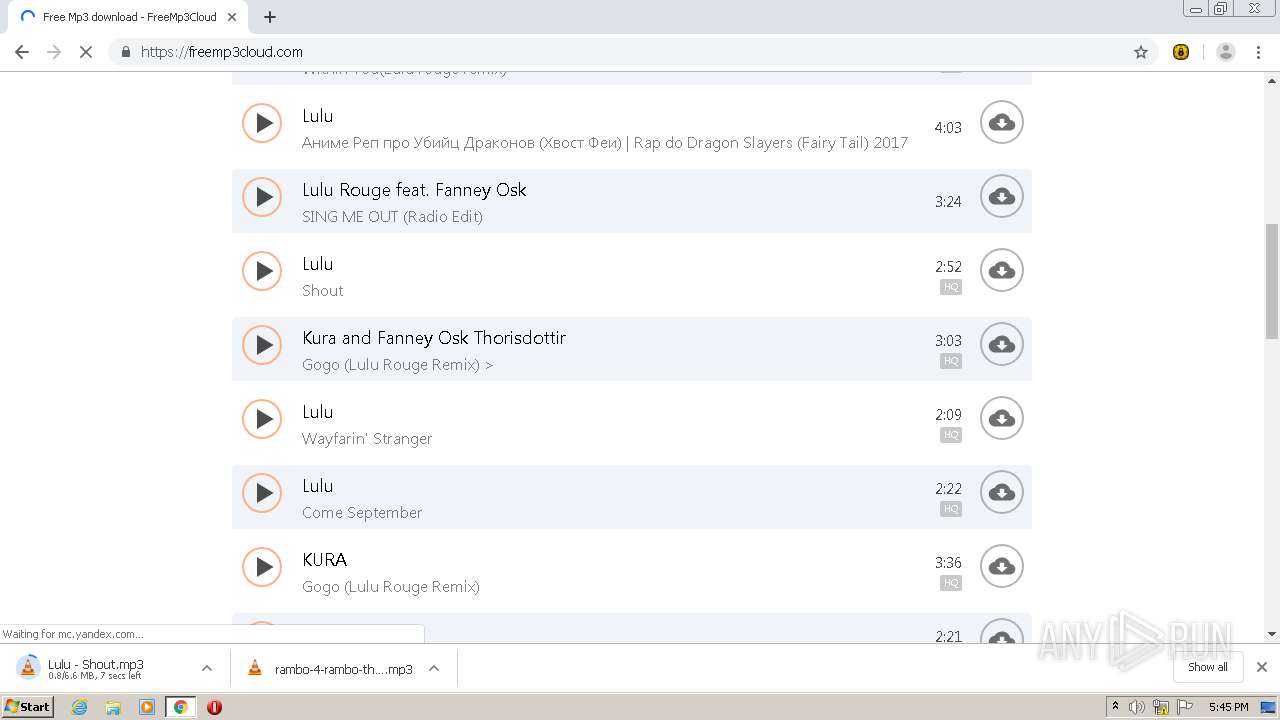Open media player taskbar icon
Image resolution: width=1280 pixels, height=720 pixels.
pos(147,707)
